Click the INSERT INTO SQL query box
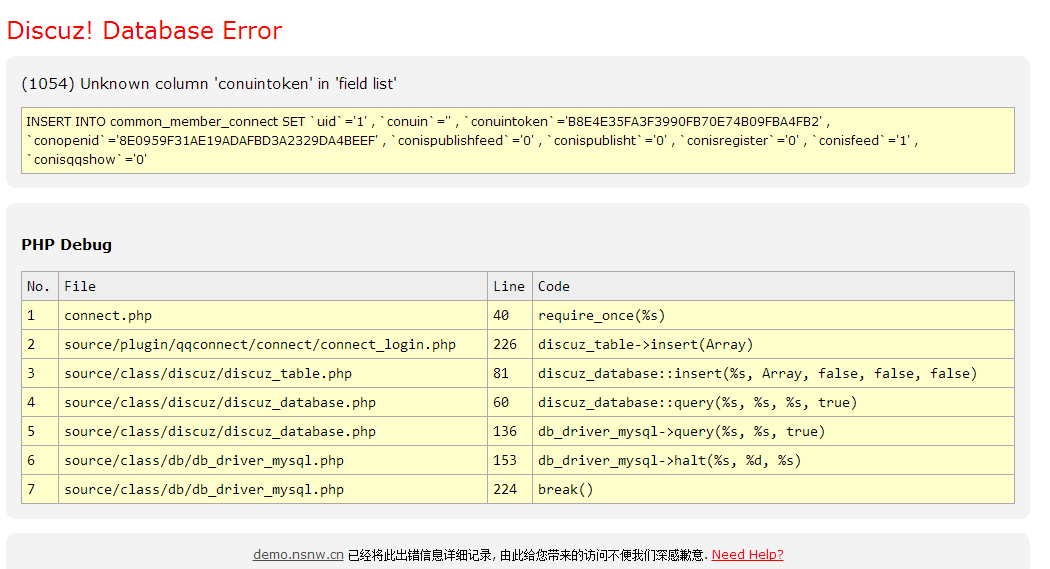Screen dimensions: 1050x569 pyautogui.click(x=518, y=141)
